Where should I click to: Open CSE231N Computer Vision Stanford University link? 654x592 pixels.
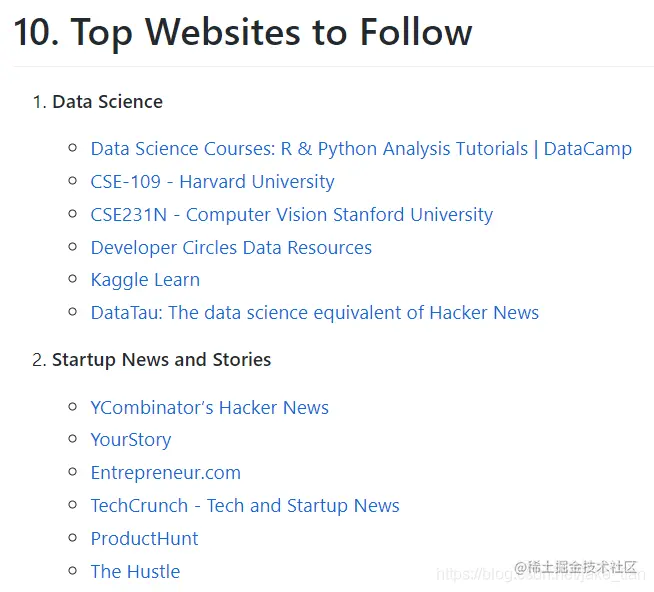[x=292, y=215]
